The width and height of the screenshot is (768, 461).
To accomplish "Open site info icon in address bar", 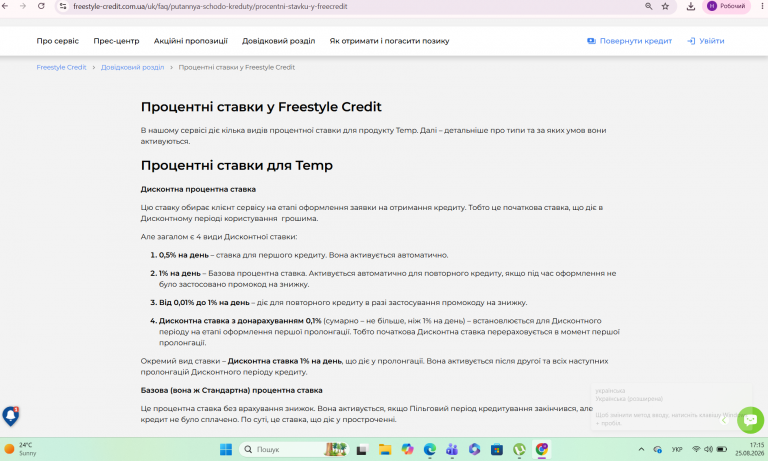I will pyautogui.click(x=63, y=6).
